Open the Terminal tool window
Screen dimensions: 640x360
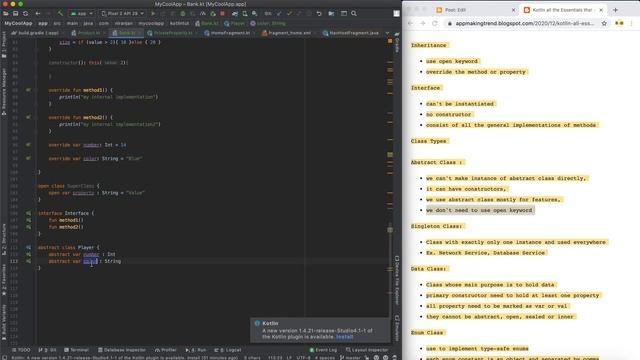[76, 350]
